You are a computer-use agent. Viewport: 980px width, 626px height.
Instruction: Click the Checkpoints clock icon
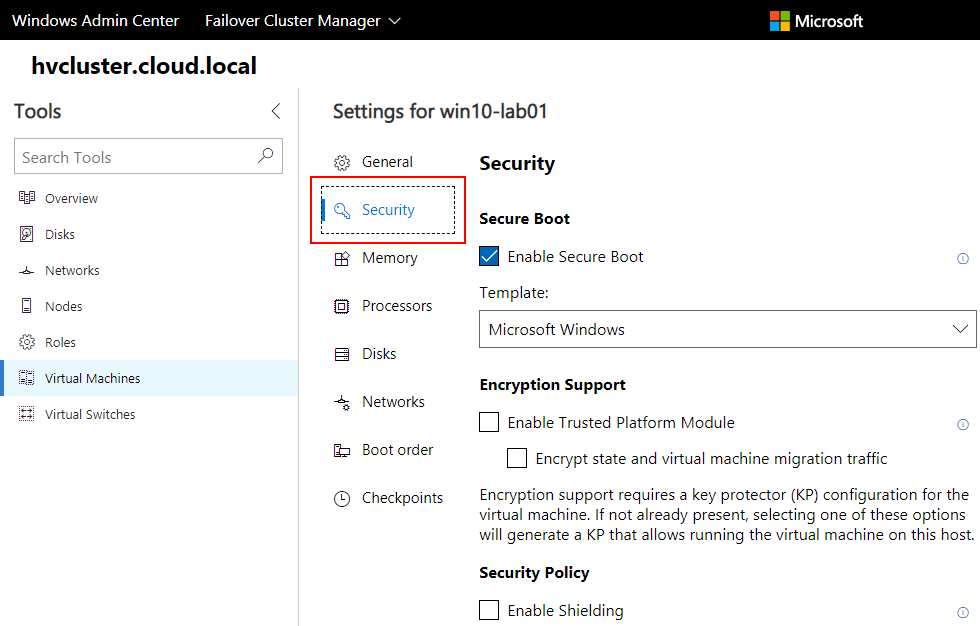click(342, 498)
